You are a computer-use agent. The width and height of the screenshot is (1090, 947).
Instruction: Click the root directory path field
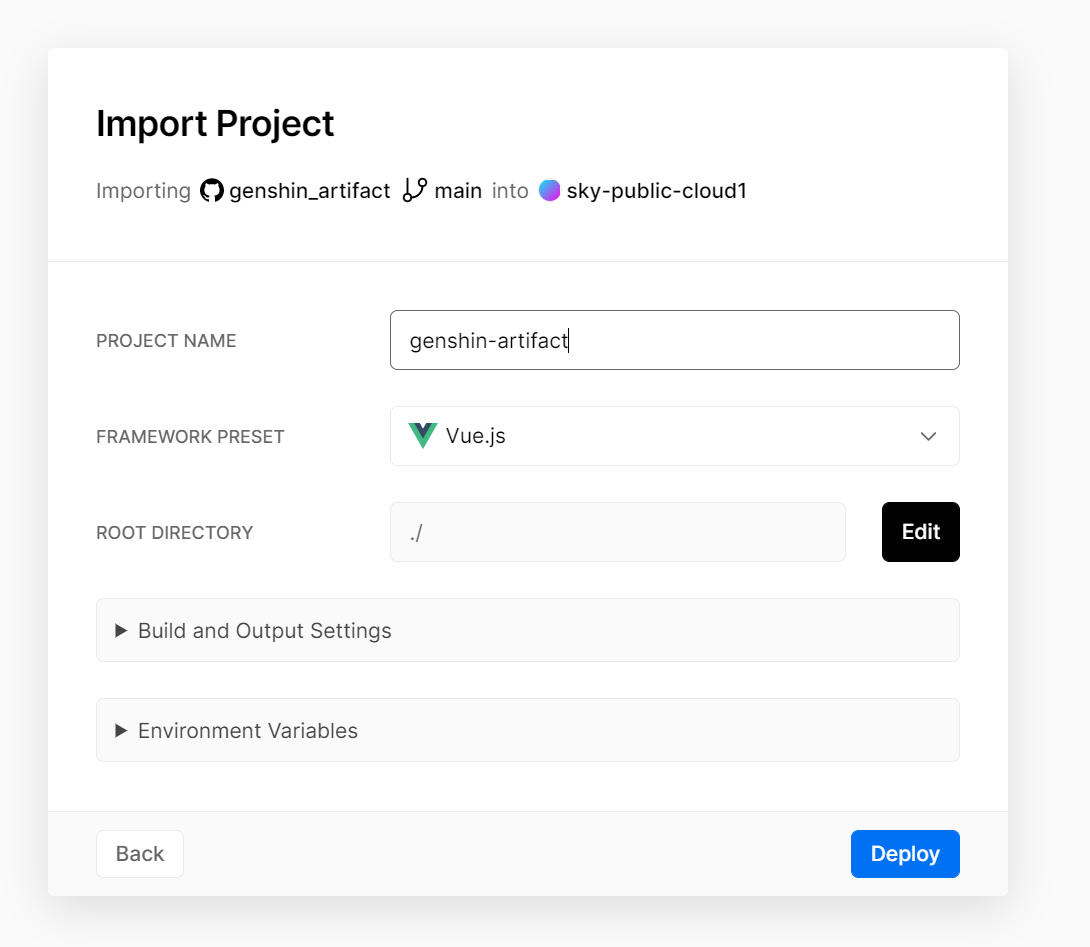coord(617,532)
